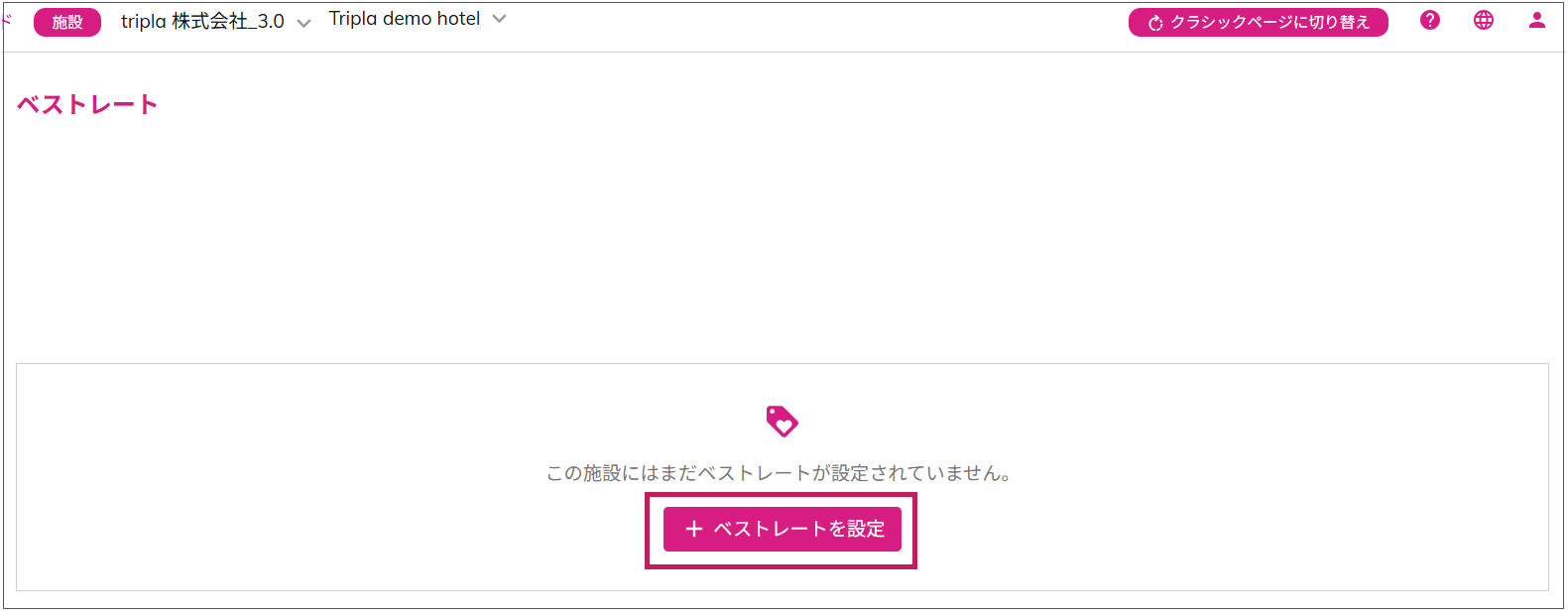Click the ベストレートを設定 button
1568x614 pixels.
coord(782,530)
